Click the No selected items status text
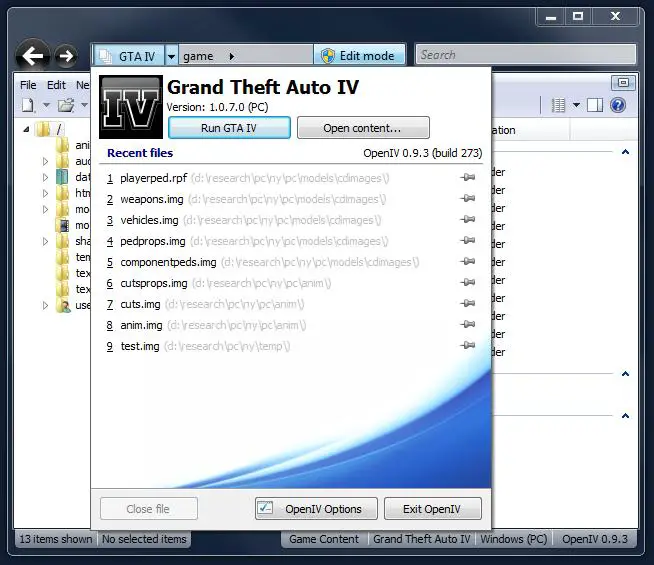 144,539
